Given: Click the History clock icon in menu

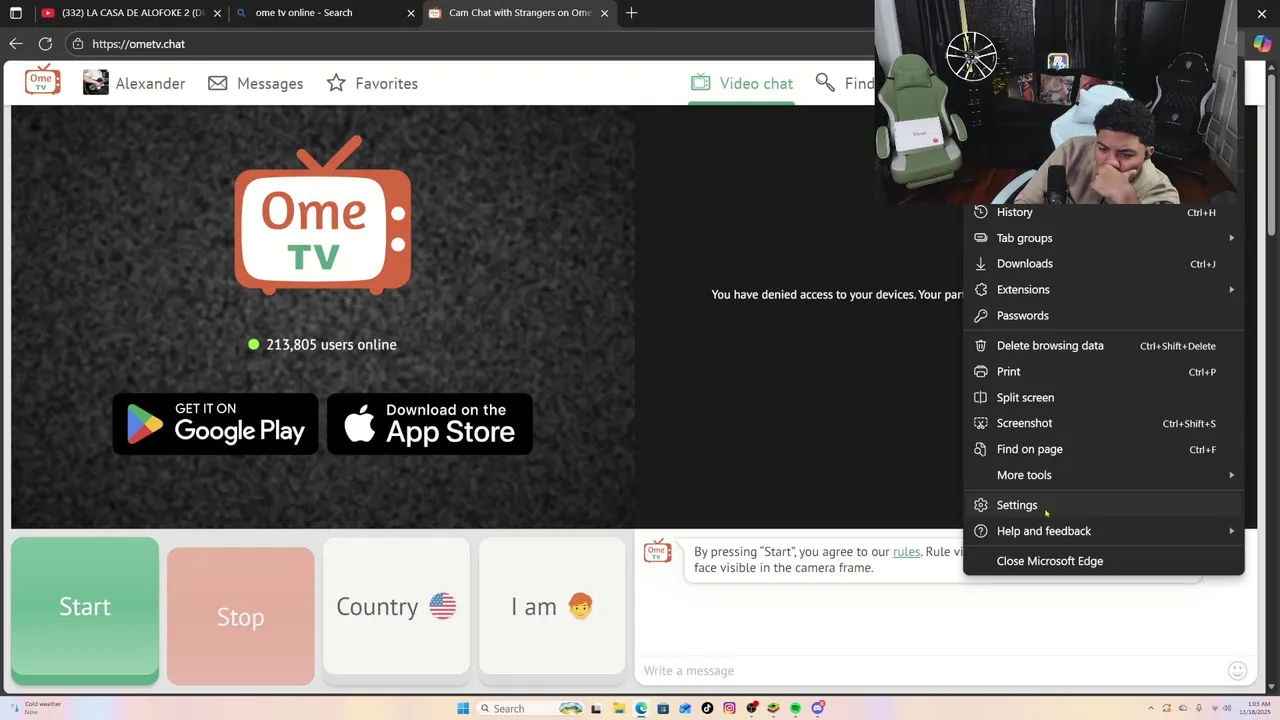Looking at the screenshot, I should 980,212.
